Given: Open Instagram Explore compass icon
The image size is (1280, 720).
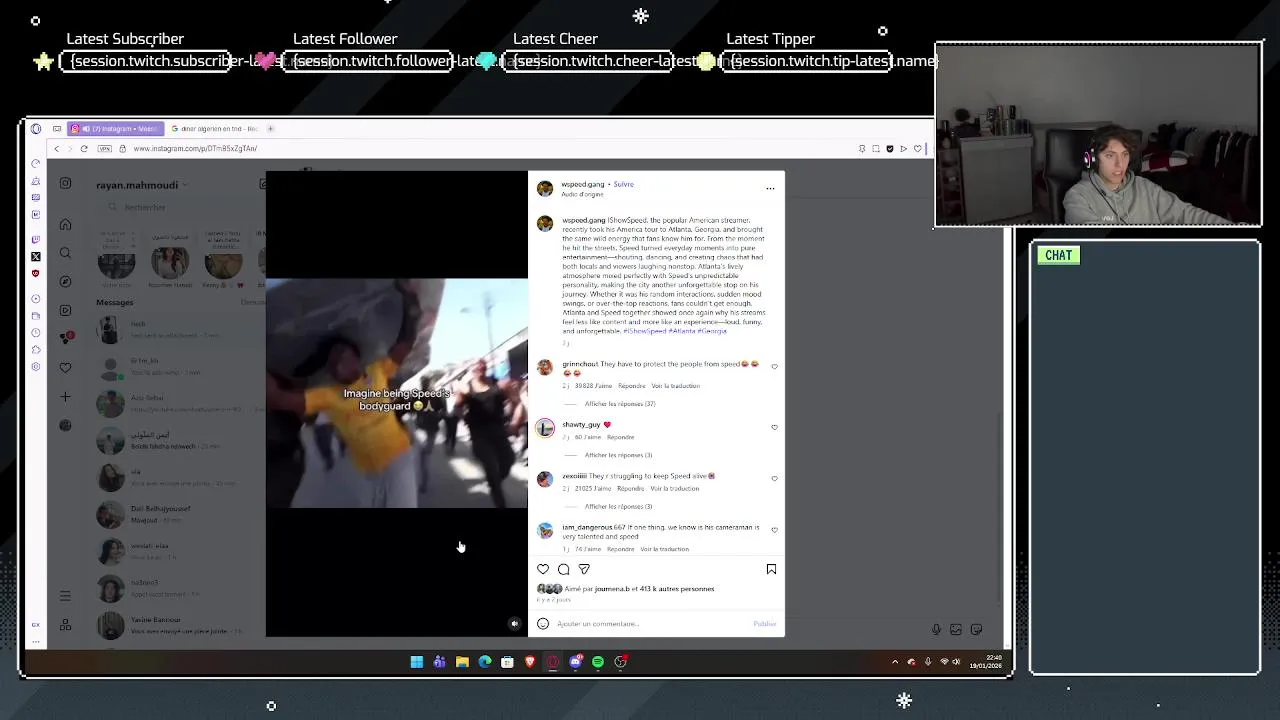Looking at the screenshot, I should (65, 282).
